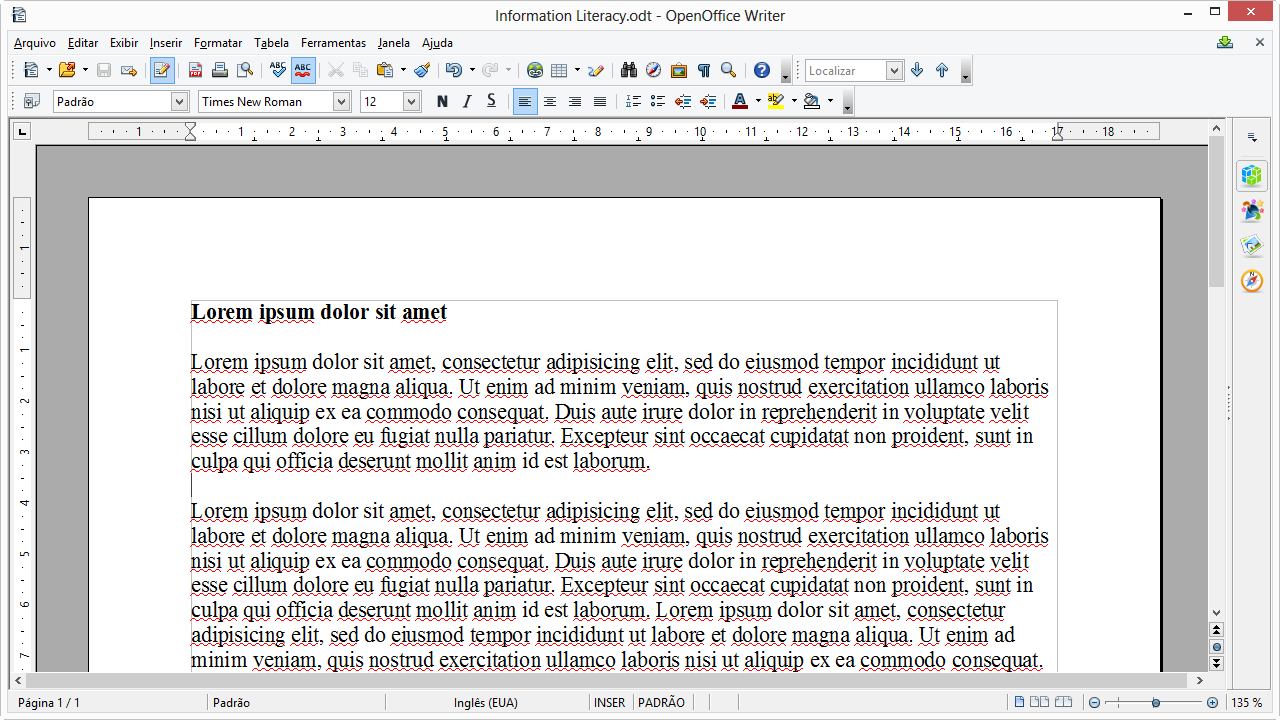Click Inglês (EUA) language in status bar
Image resolution: width=1280 pixels, height=720 pixels.
tap(486, 703)
